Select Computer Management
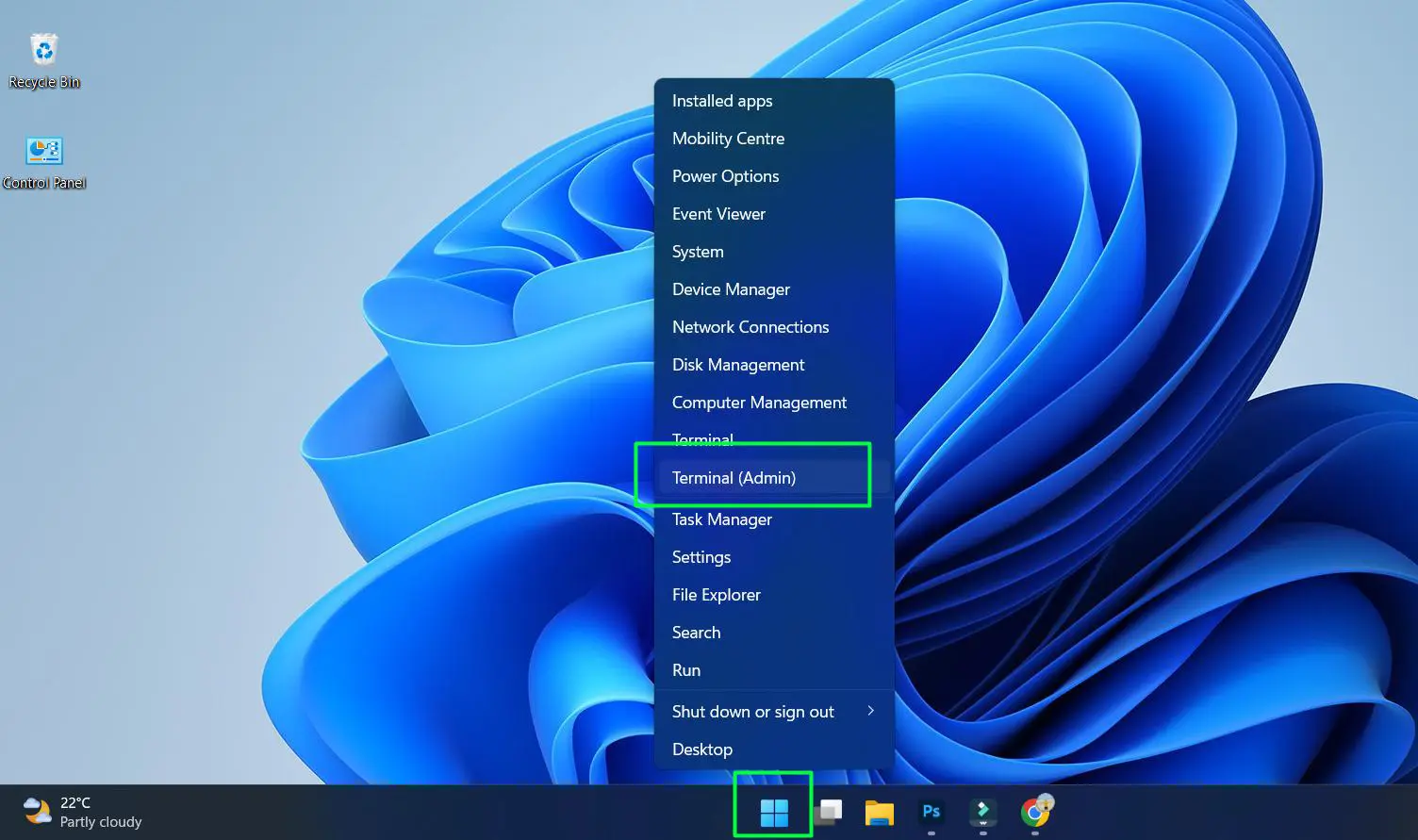This screenshot has height=840, width=1418. pyautogui.click(x=759, y=403)
